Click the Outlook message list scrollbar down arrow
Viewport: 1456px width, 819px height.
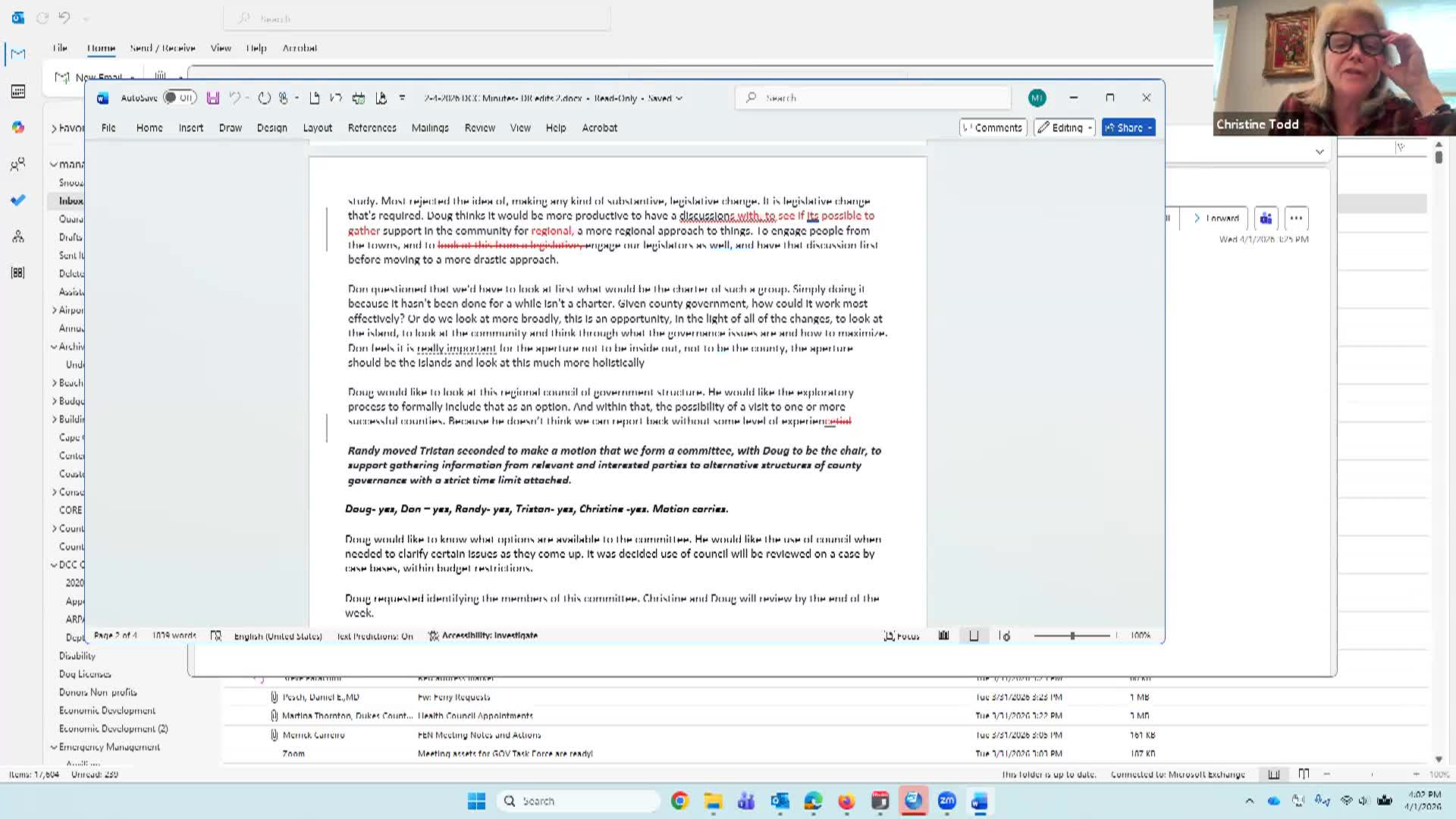[x=1439, y=759]
